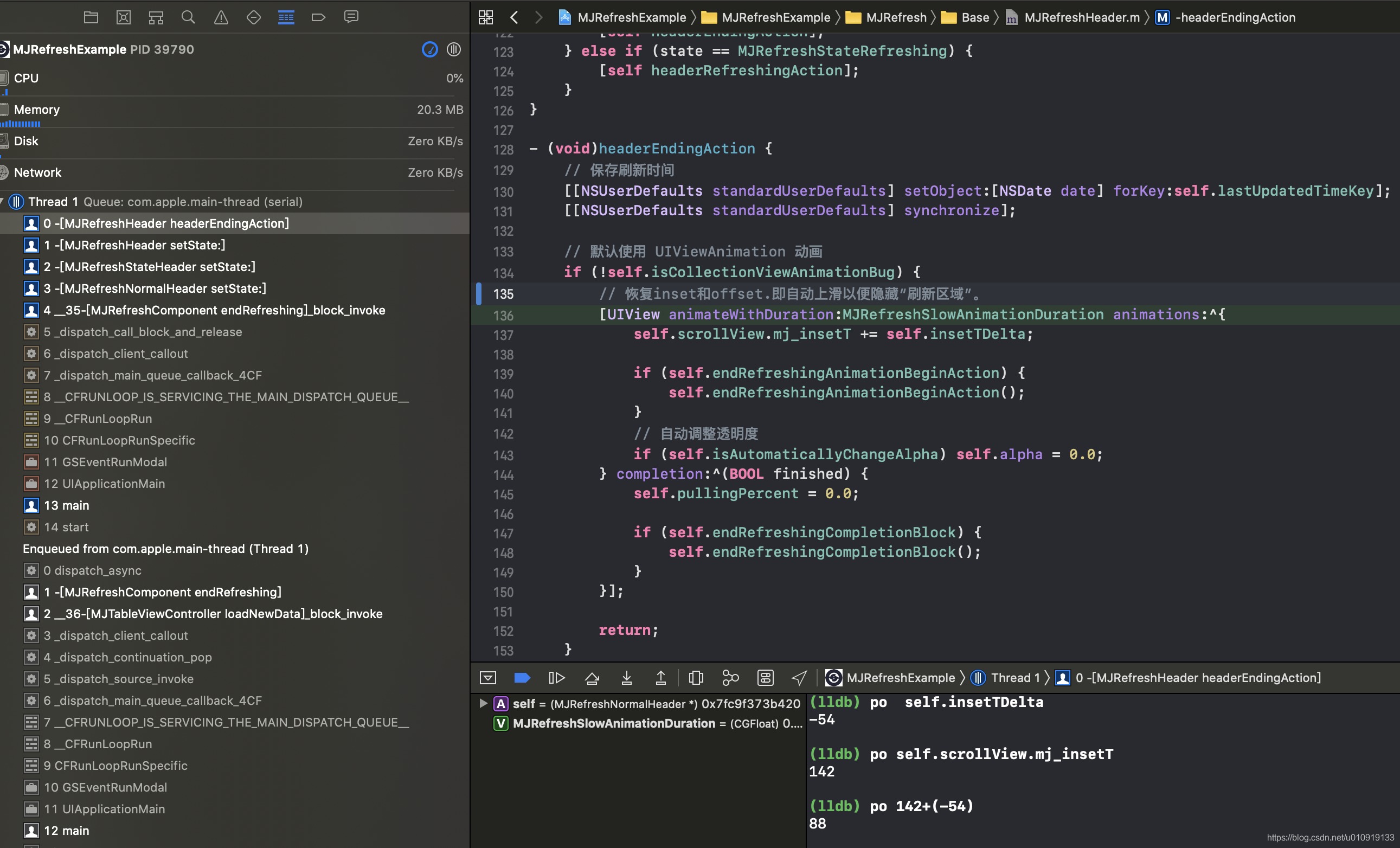Click the Step Into debug button
Screen dimensions: 1400x848
click(627, 678)
